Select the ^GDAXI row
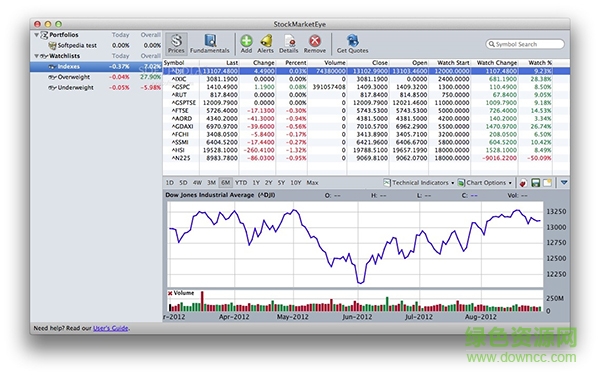This screenshot has height=376, width=600. (x=366, y=126)
